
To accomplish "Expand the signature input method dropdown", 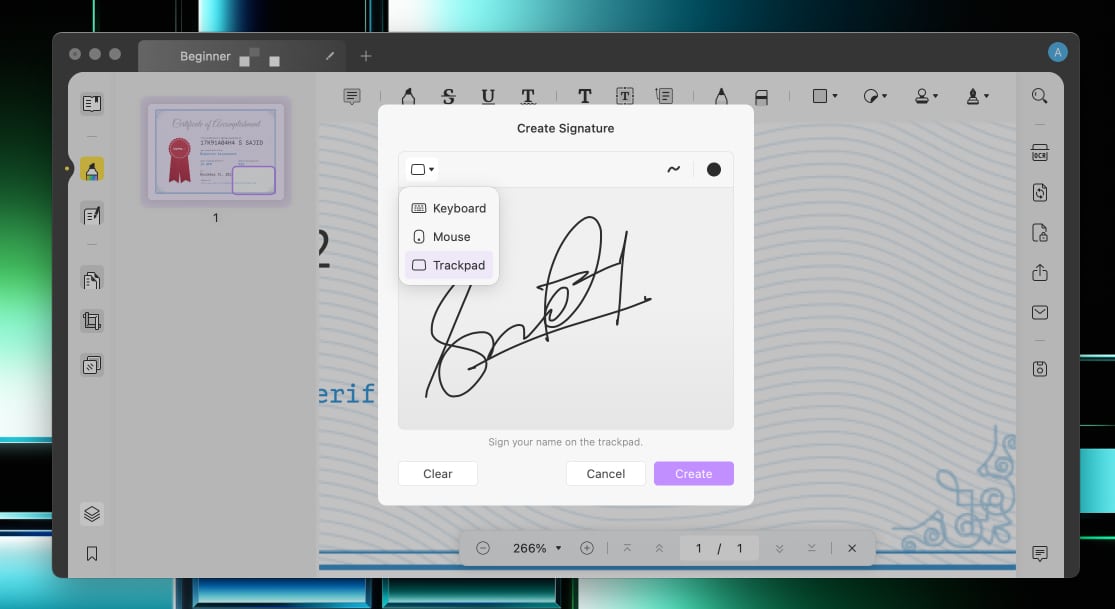I will pos(422,169).
